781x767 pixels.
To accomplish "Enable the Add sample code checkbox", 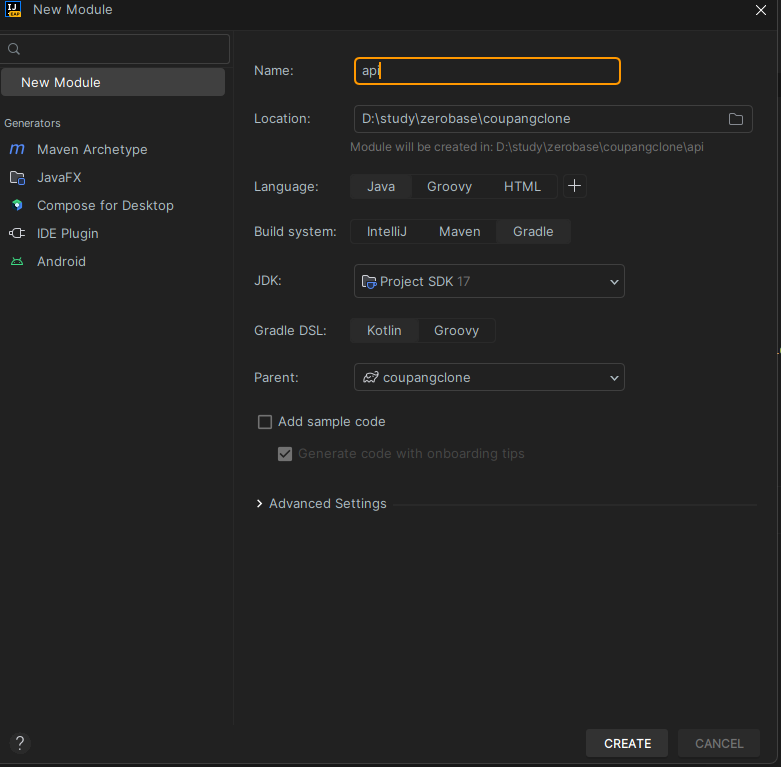I will point(265,422).
